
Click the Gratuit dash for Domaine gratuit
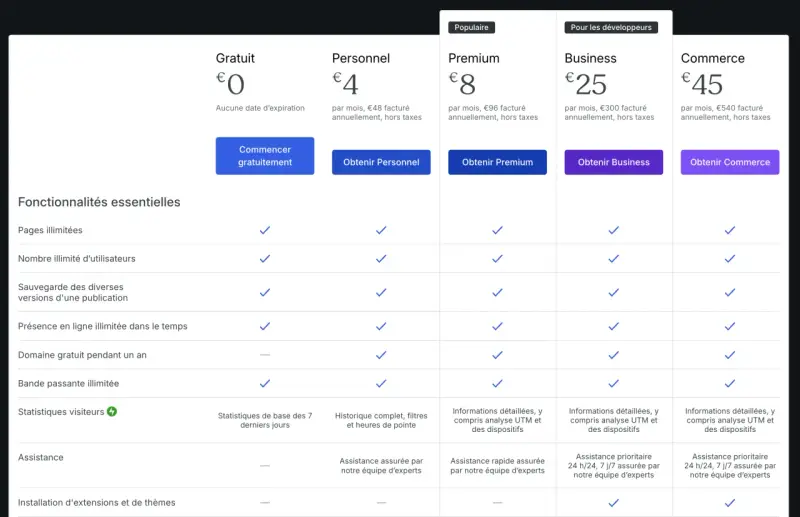click(265, 355)
